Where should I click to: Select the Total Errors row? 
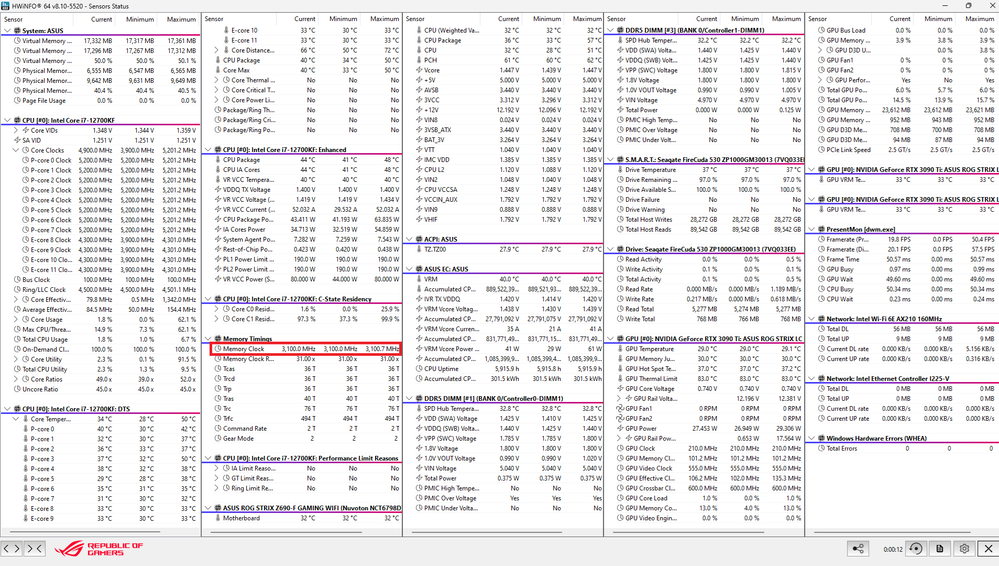point(903,449)
